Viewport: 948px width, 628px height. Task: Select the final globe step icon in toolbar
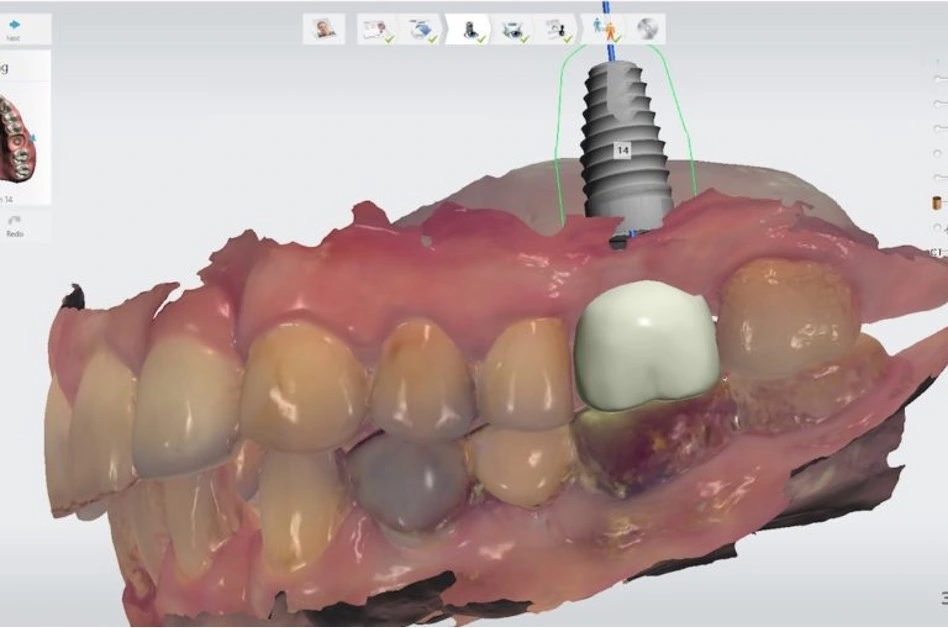(649, 27)
